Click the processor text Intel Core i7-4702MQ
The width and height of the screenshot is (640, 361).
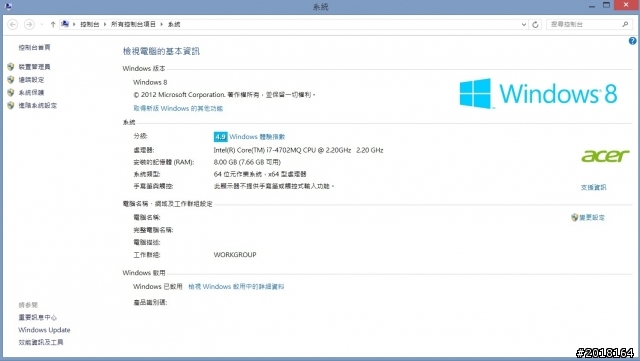pyautogui.click(x=298, y=150)
